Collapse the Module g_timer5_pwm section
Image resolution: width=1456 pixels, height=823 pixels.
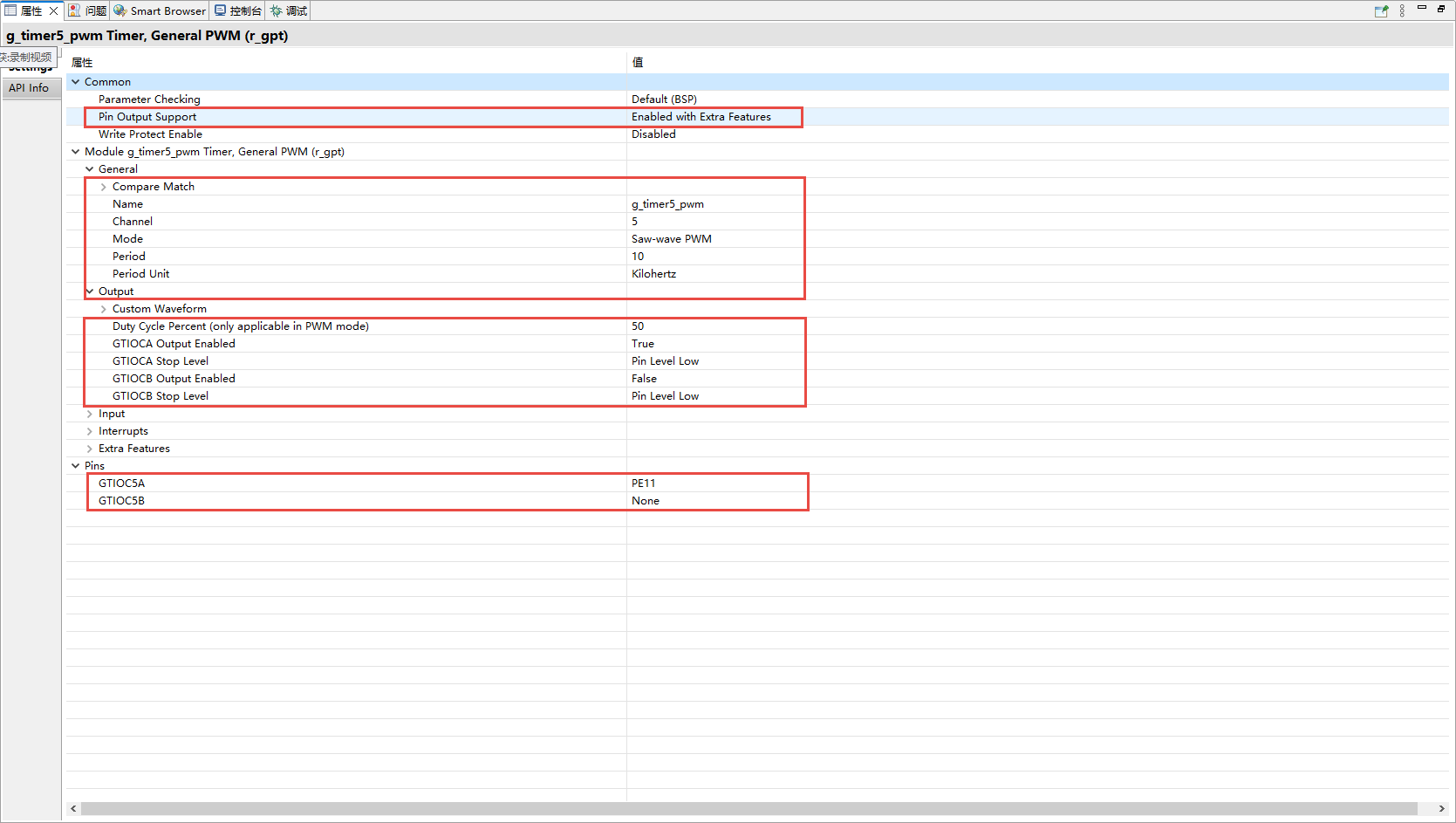coord(75,152)
